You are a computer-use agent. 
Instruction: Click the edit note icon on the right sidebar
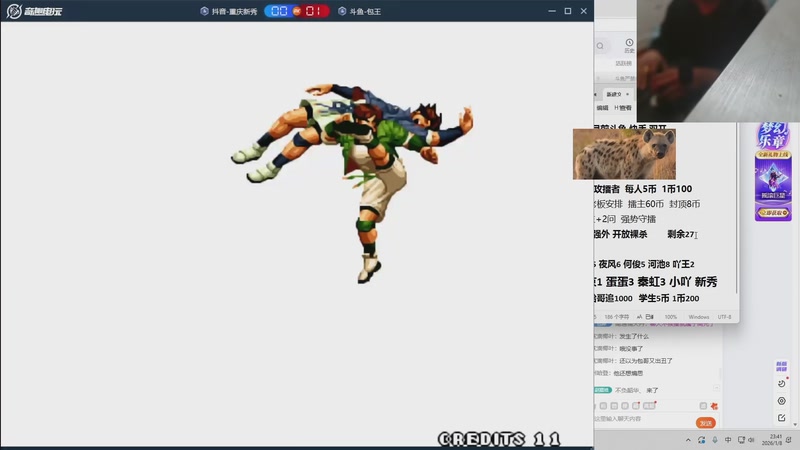[x=782, y=418]
